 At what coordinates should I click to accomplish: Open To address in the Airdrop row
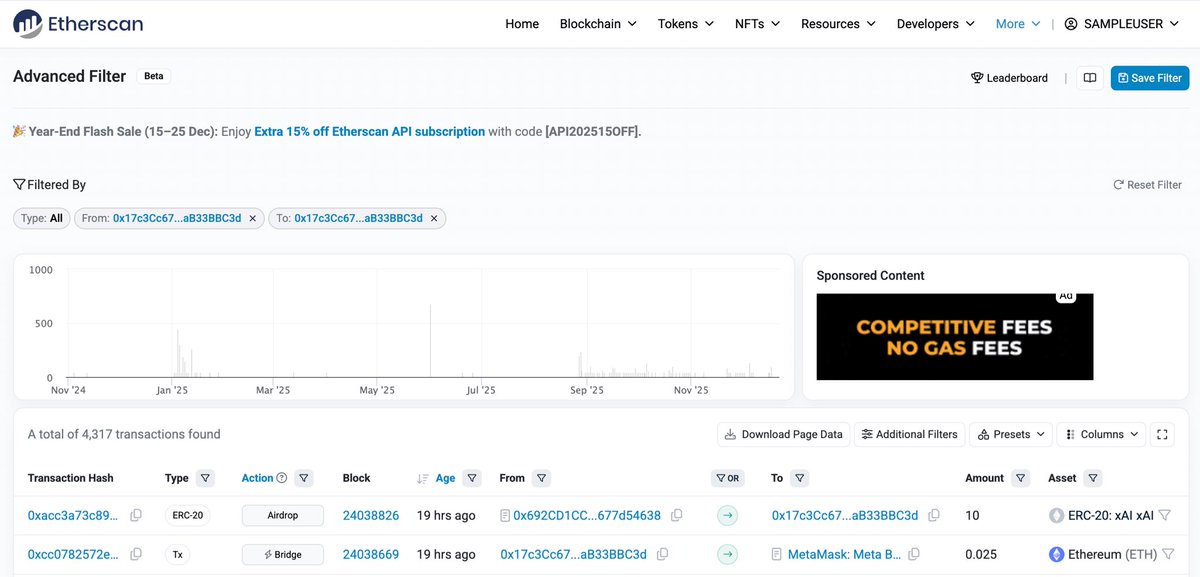coord(845,515)
